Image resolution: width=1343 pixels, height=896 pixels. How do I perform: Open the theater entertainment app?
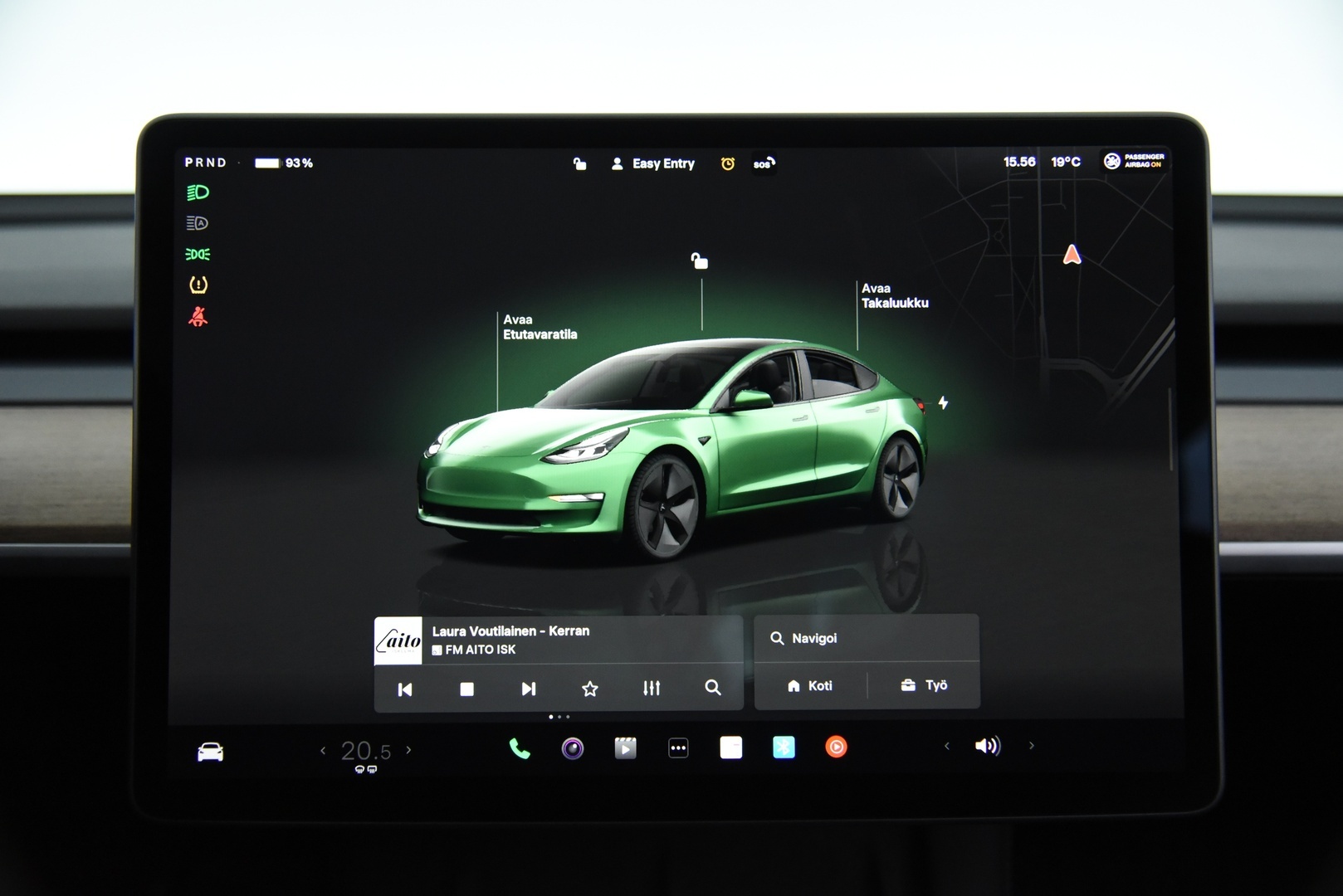point(624,747)
